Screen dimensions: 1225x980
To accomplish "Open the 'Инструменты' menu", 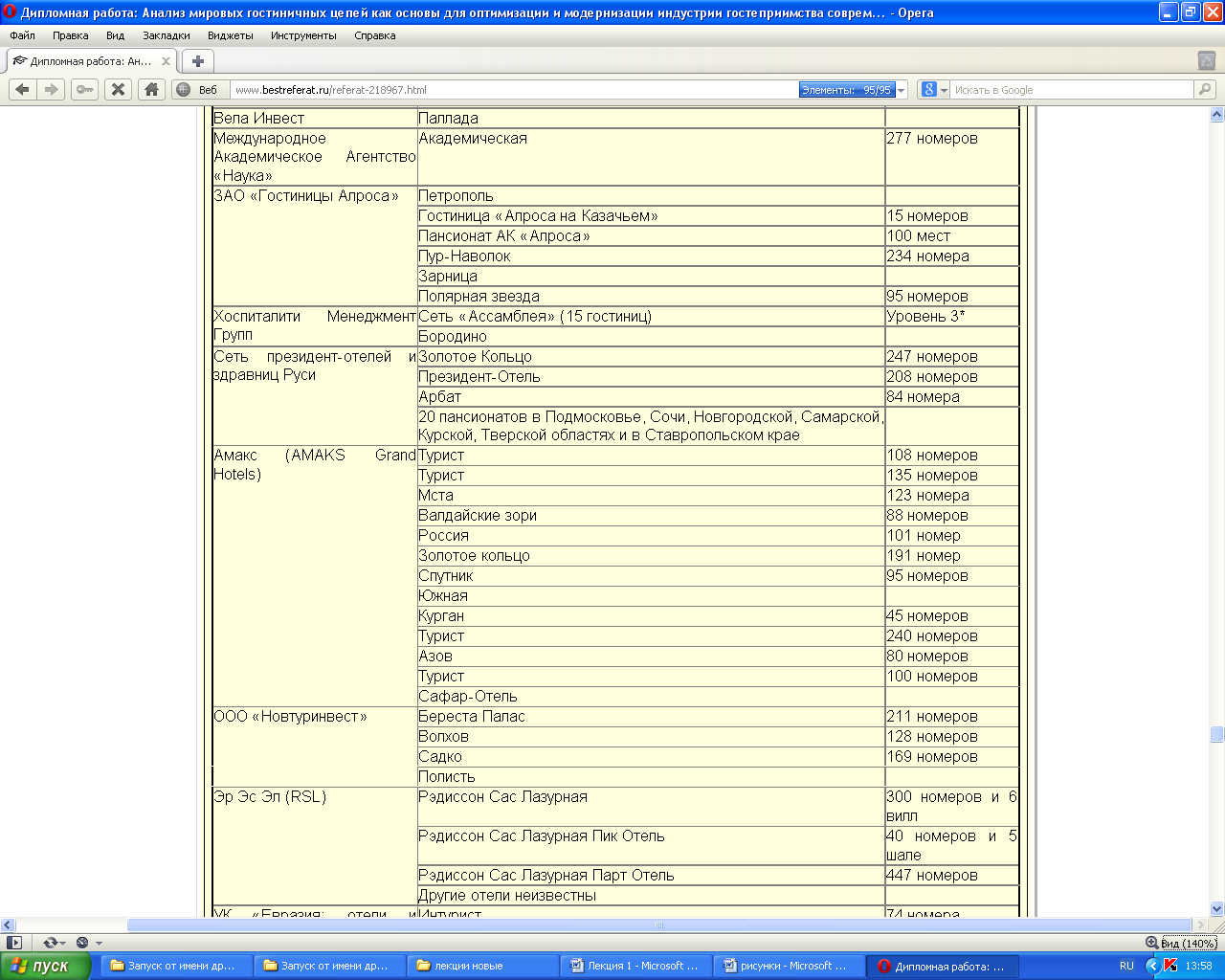I will [x=303, y=35].
